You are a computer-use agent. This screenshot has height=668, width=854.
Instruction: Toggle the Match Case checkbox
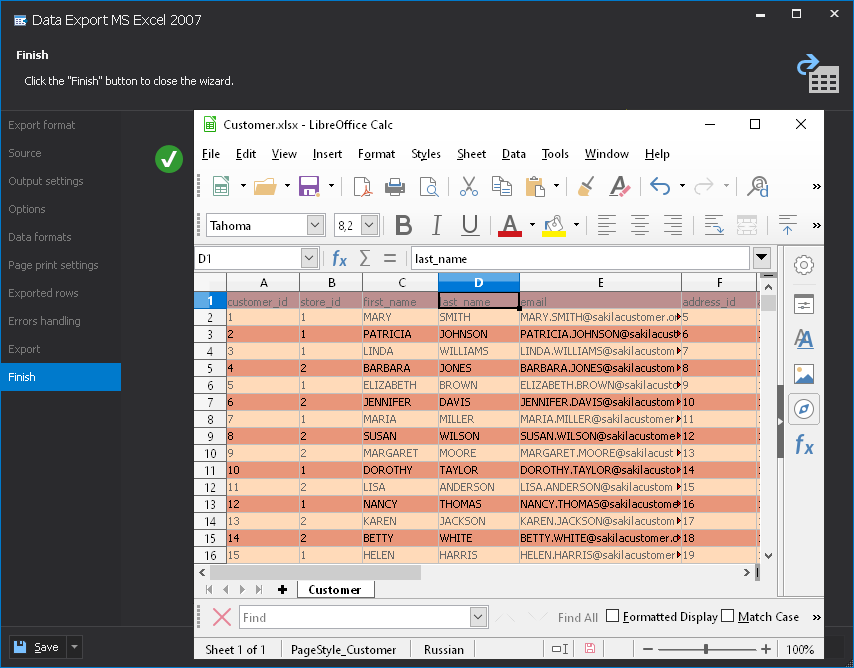[x=728, y=616]
